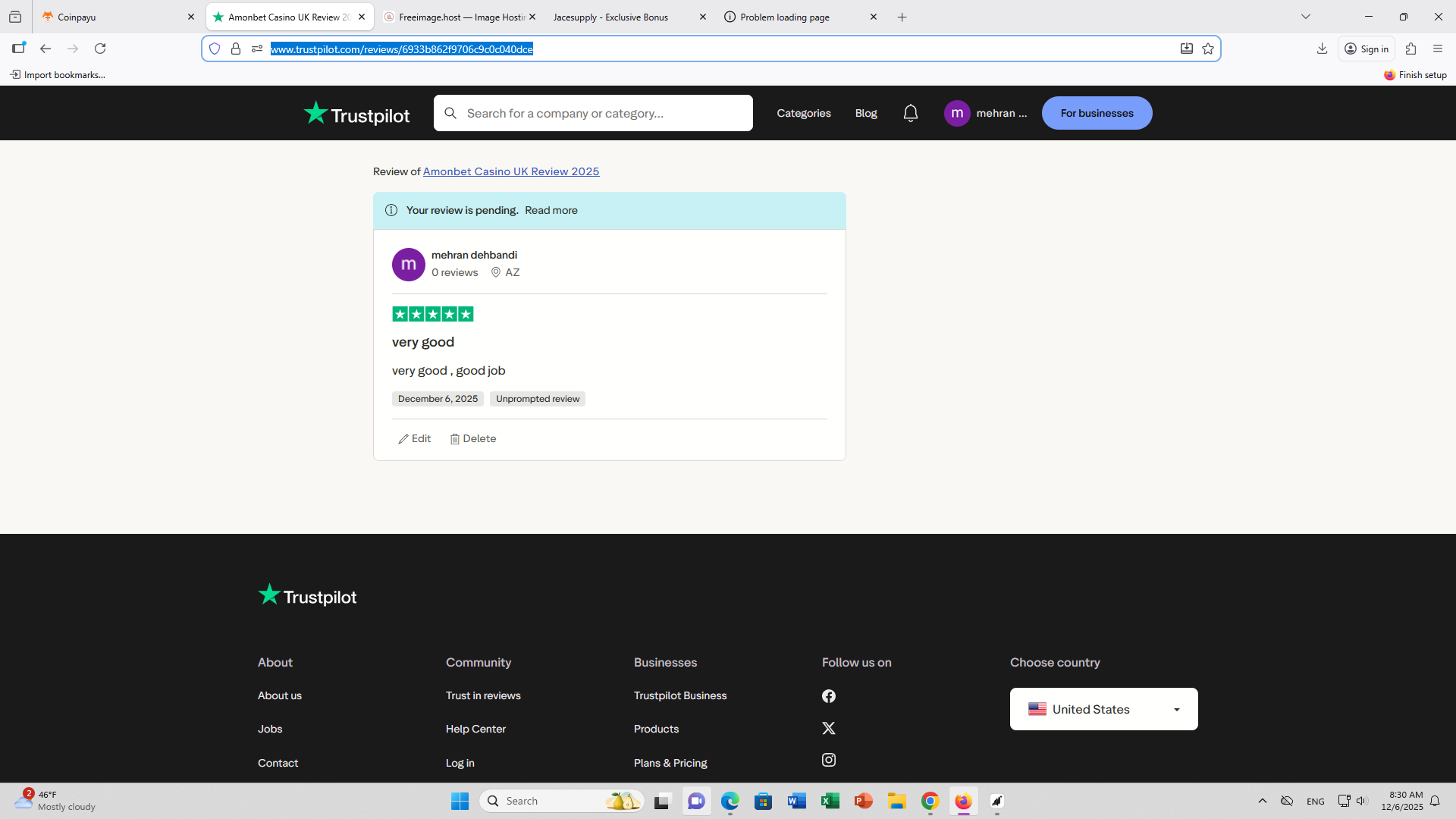Screen dimensions: 1456x819
Task: Reload the page with the refresh icon
Action: (100, 49)
